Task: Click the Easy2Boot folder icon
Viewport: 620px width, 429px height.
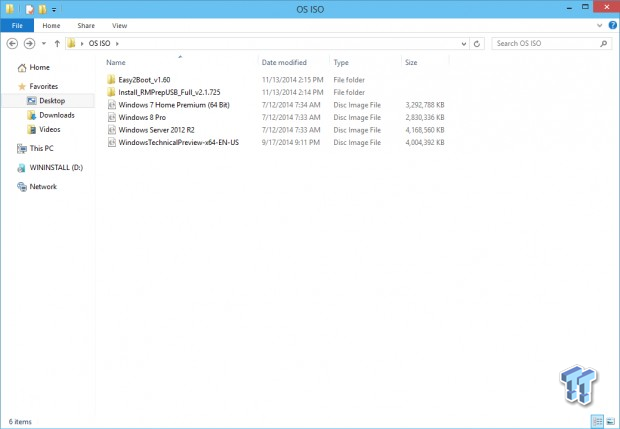Action: click(111, 80)
